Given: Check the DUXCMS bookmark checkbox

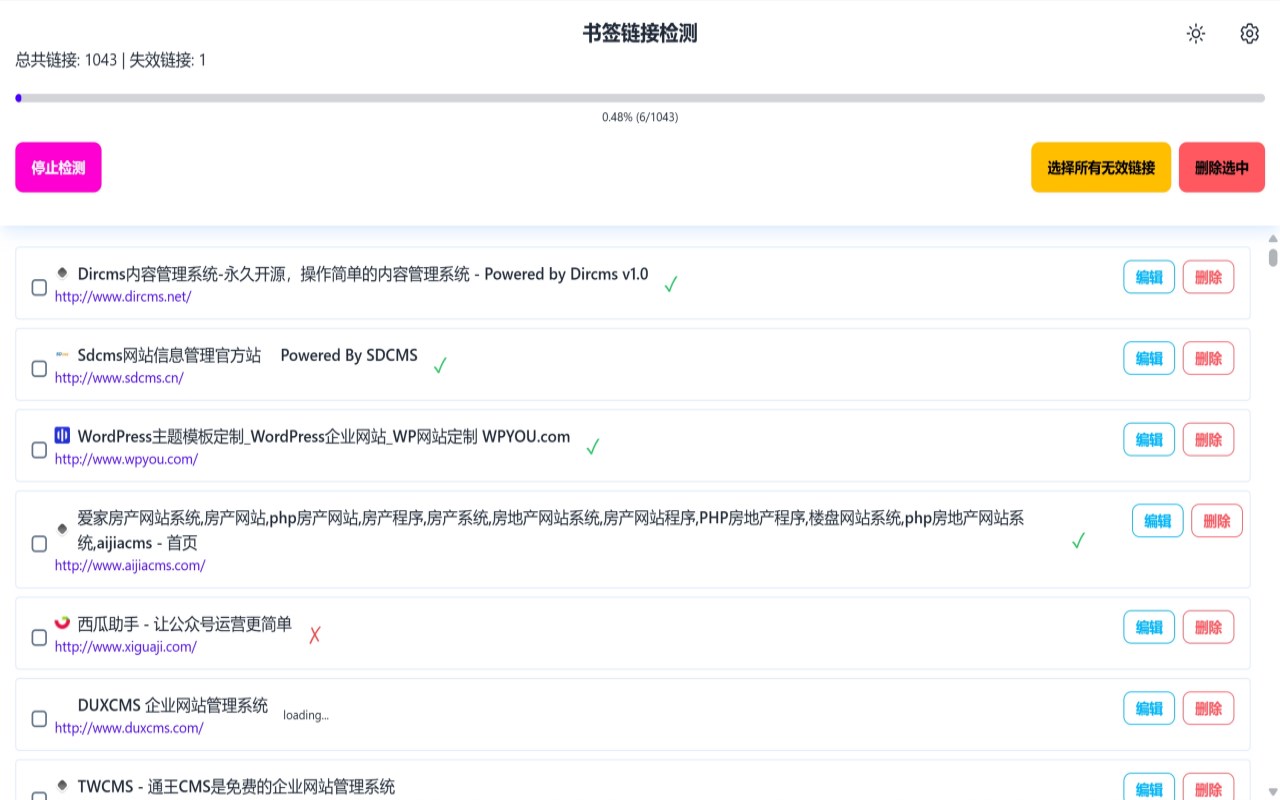Looking at the screenshot, I should (x=39, y=719).
